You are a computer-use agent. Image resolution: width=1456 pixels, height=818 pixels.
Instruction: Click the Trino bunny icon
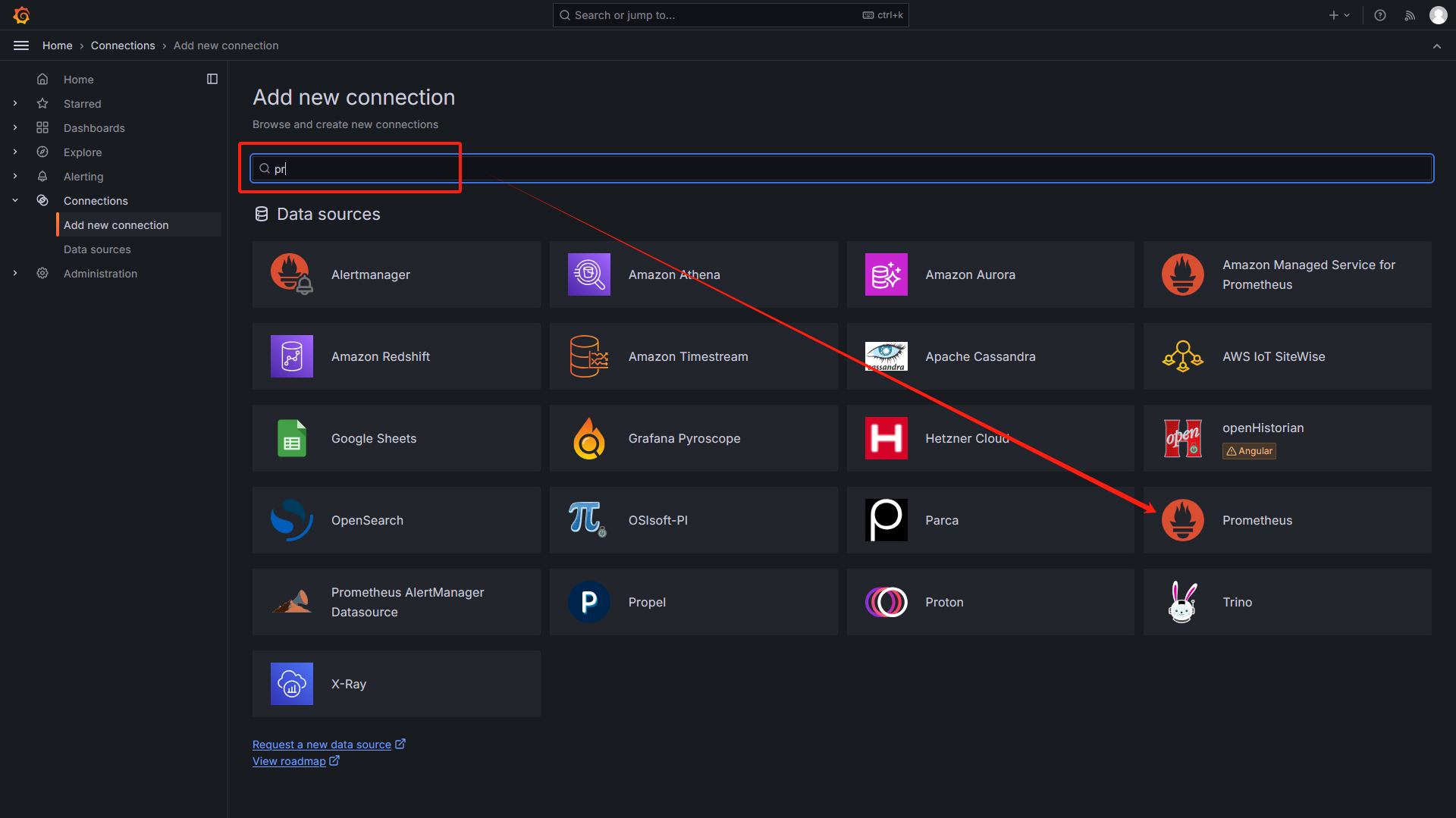[1183, 602]
